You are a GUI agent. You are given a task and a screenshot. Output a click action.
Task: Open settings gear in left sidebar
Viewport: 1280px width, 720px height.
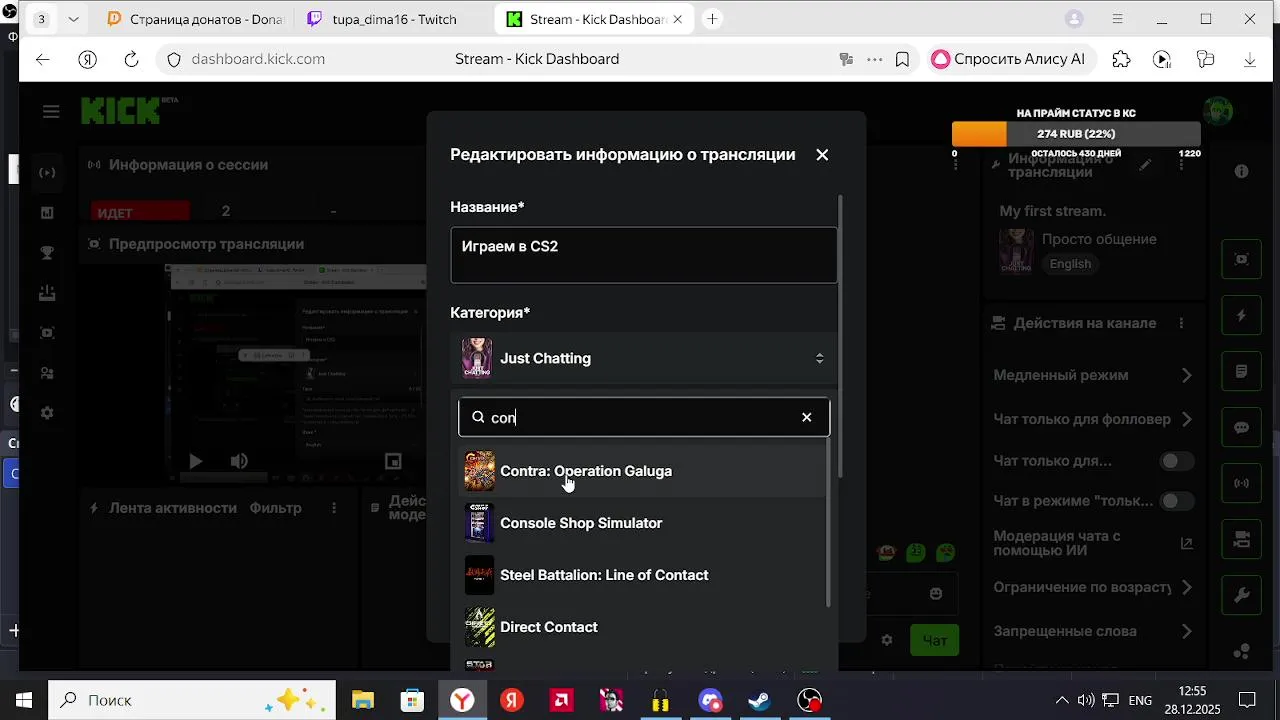tap(47, 413)
